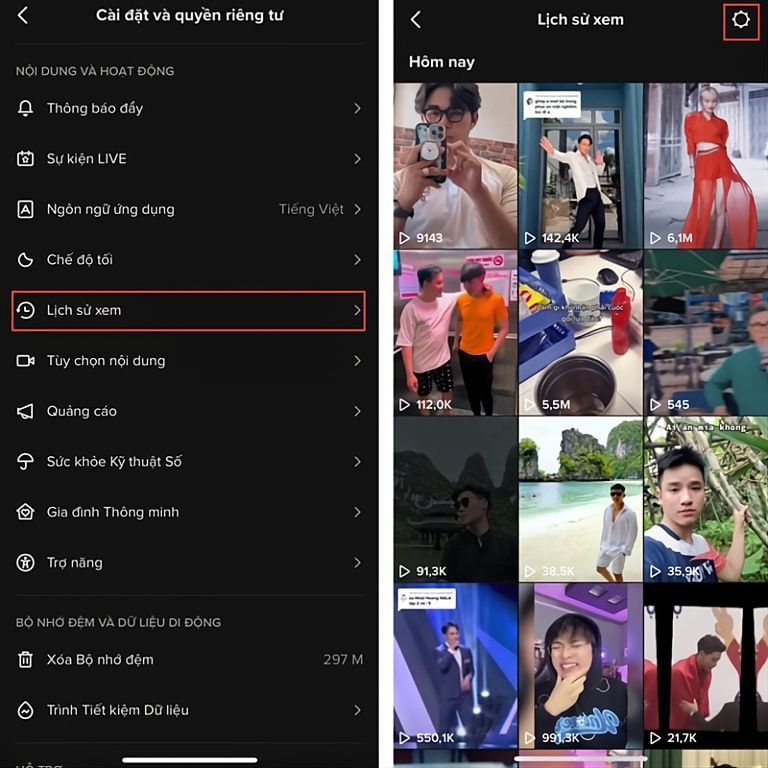Tap the Tiếng Việt language value
Screen dimensions: 768x768
311,209
